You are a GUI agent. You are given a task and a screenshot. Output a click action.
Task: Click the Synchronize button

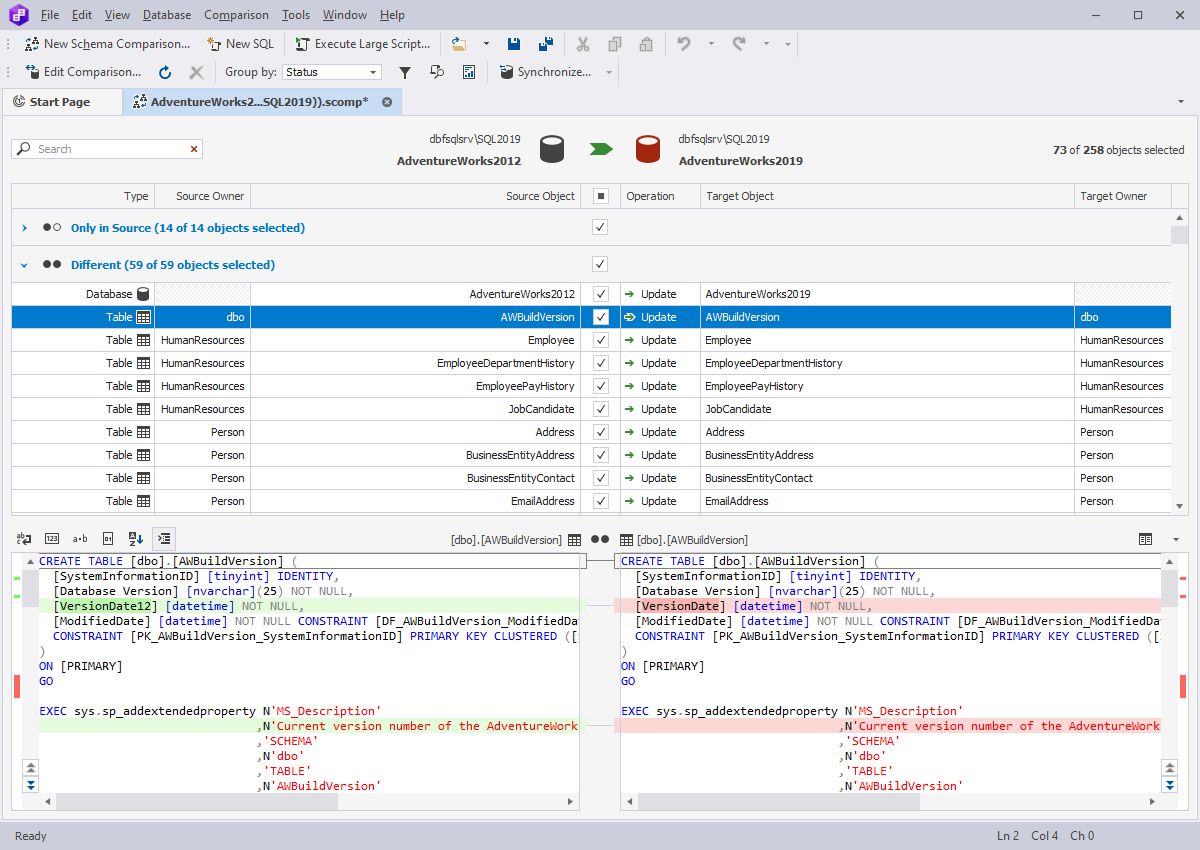click(548, 72)
